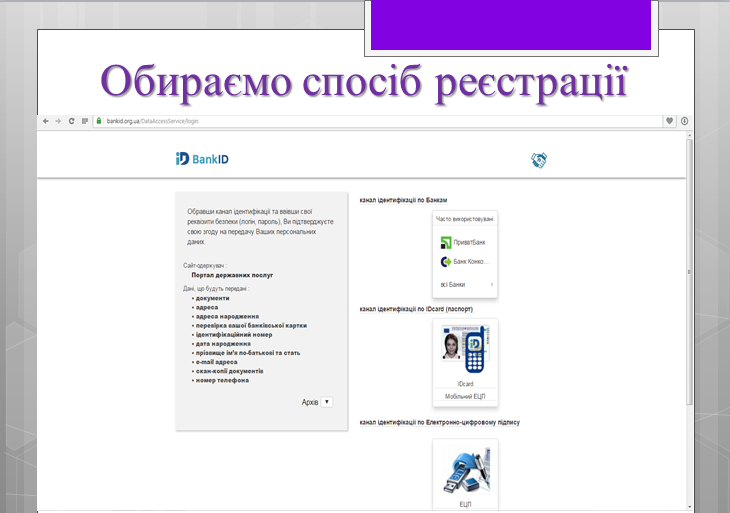Click the 'номер телефона' list item
Screen dimensions: 730x513
coord(222,380)
